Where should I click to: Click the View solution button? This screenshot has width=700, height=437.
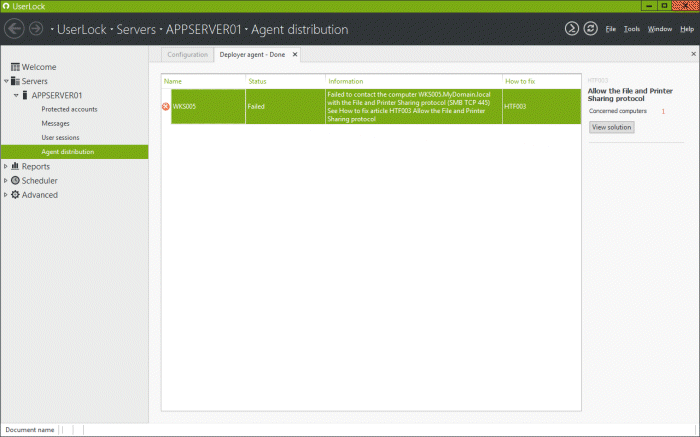(612, 127)
